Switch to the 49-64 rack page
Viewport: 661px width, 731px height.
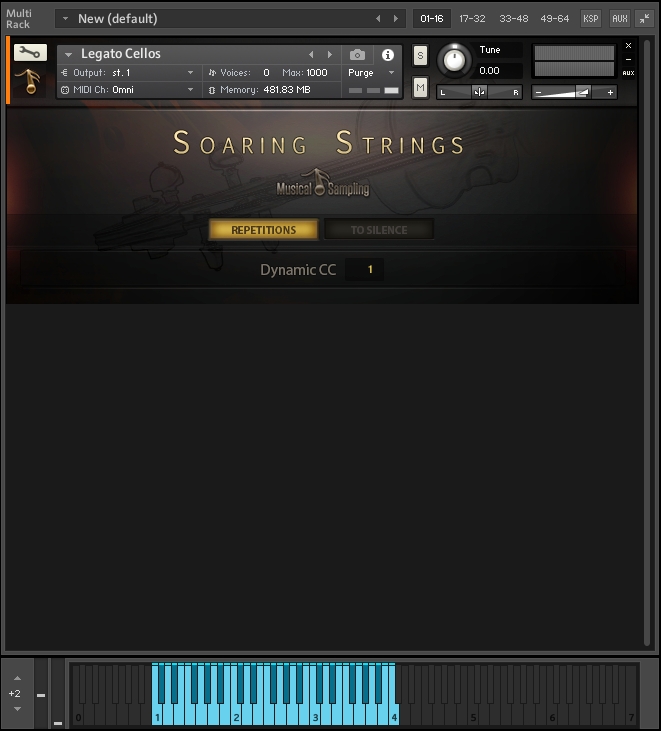[x=555, y=19]
